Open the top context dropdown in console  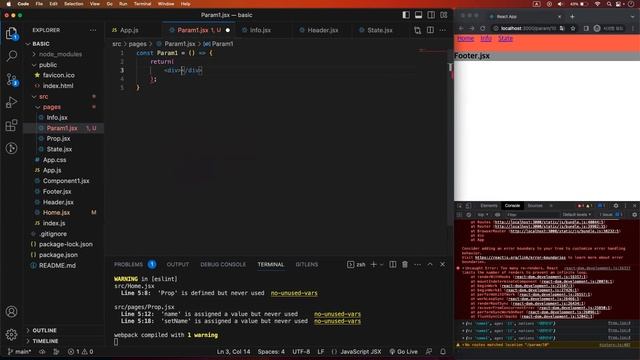483,215
